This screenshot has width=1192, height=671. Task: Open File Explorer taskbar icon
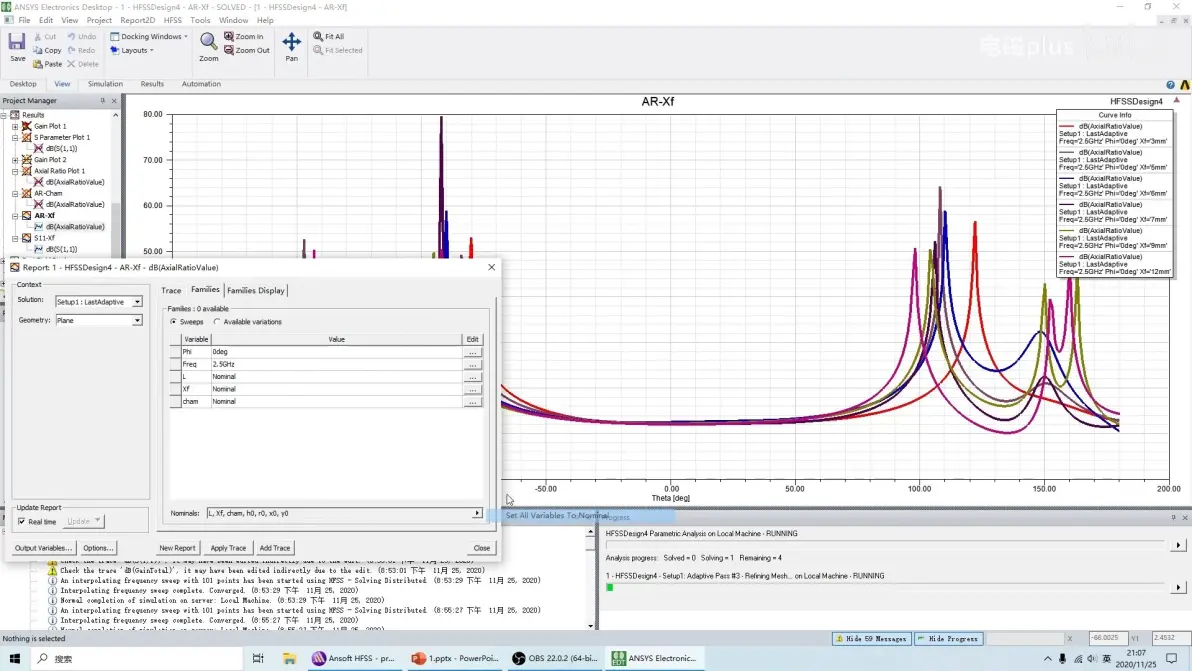289,658
